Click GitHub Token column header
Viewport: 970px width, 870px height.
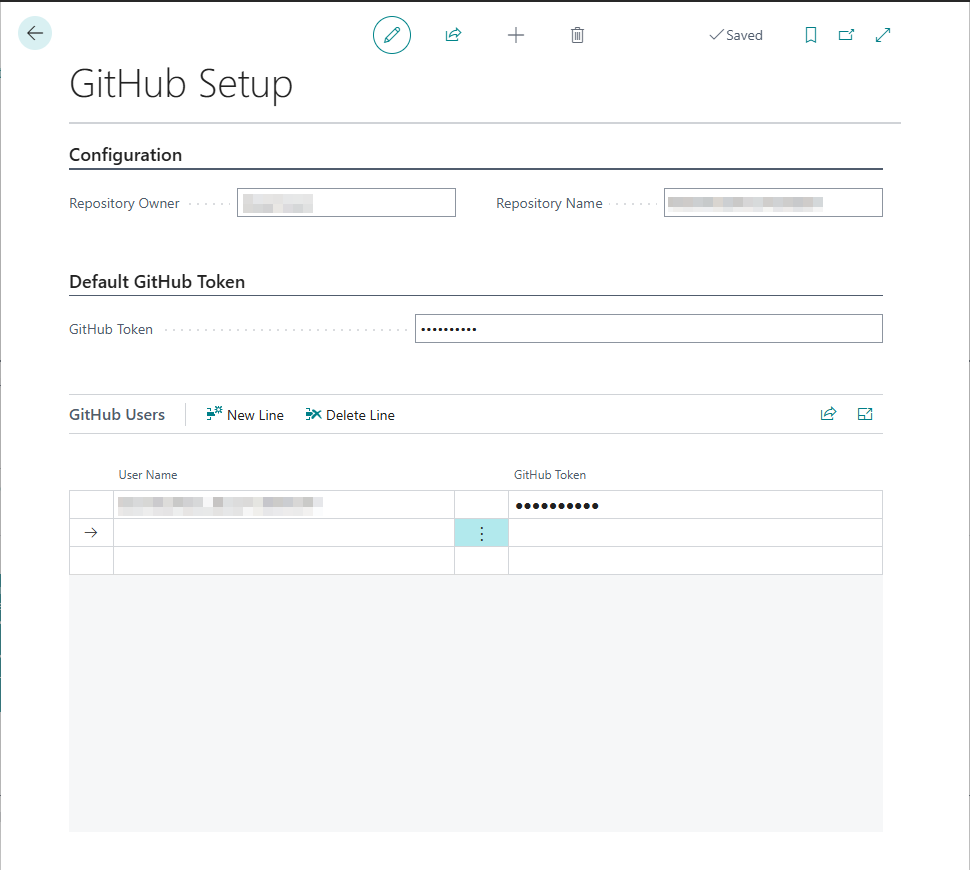[x=550, y=475]
